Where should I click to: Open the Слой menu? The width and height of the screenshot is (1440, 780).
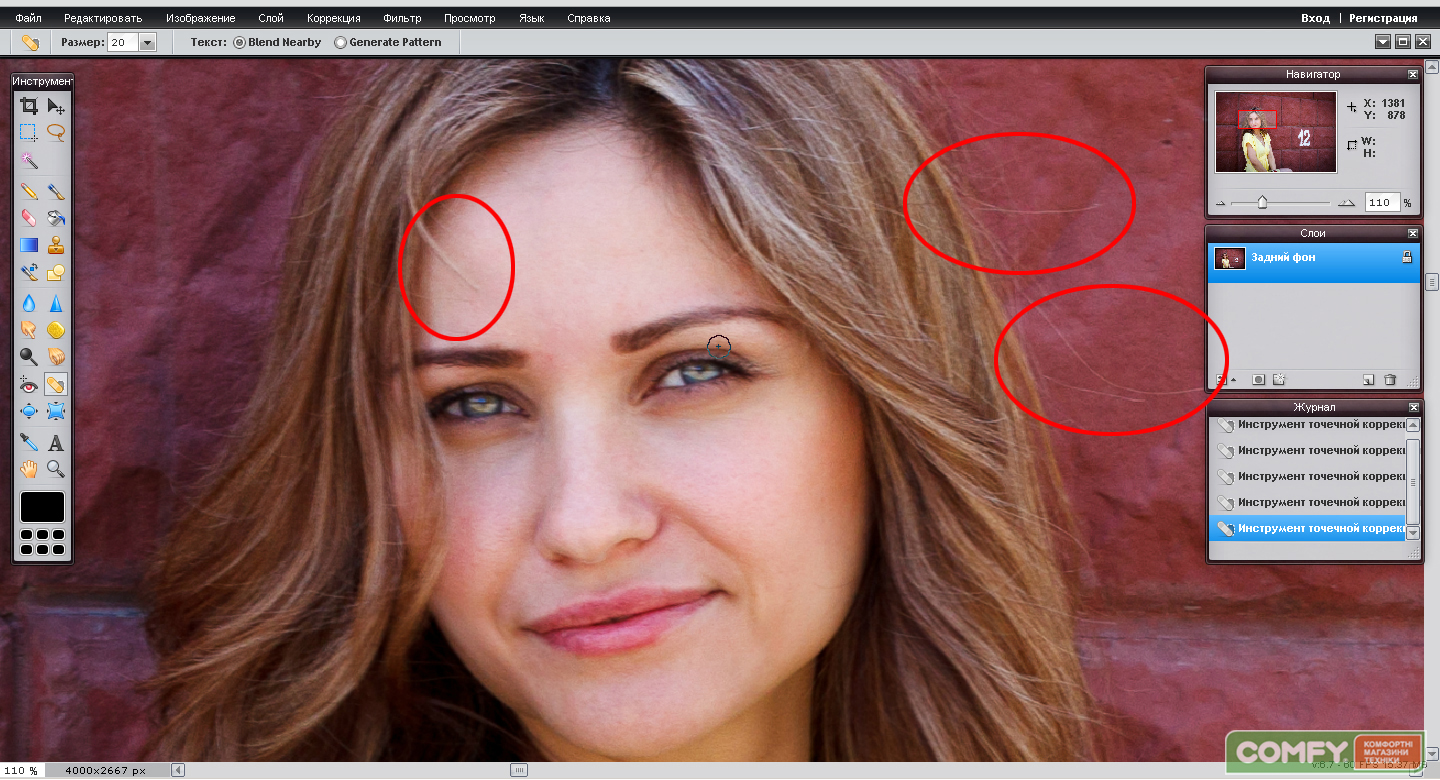[x=271, y=18]
